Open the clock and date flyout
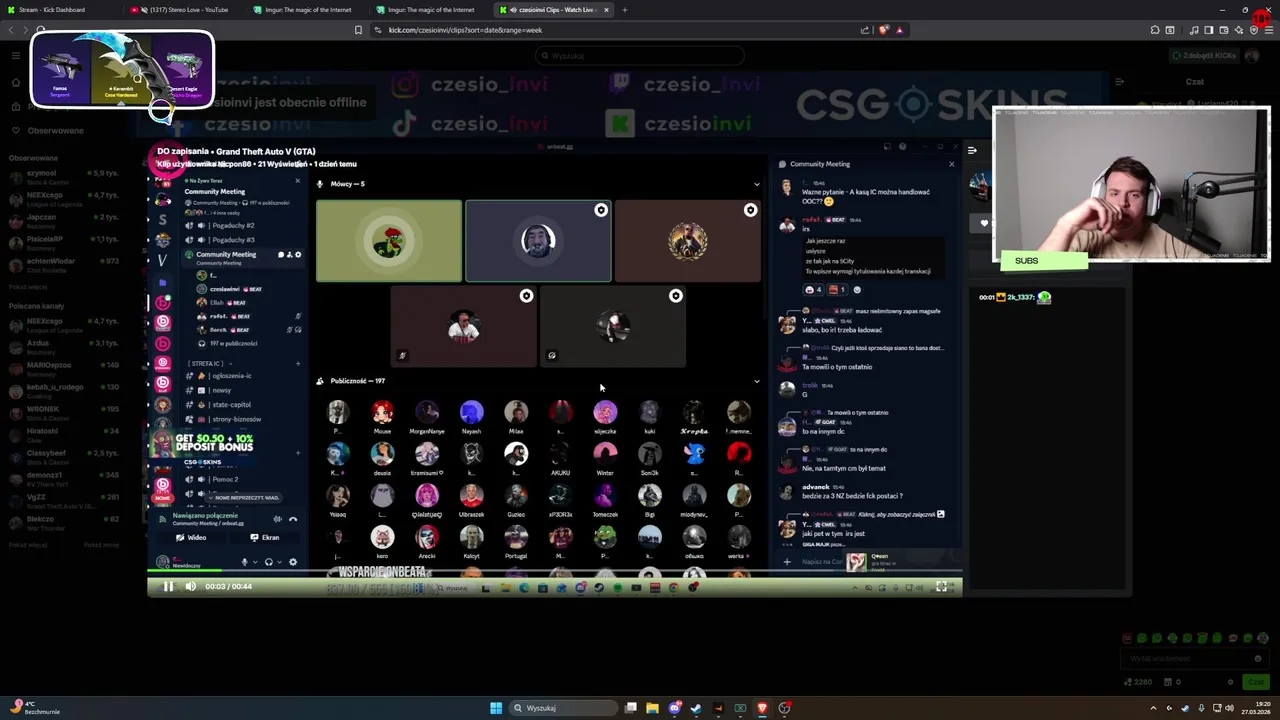 [x=1256, y=708]
